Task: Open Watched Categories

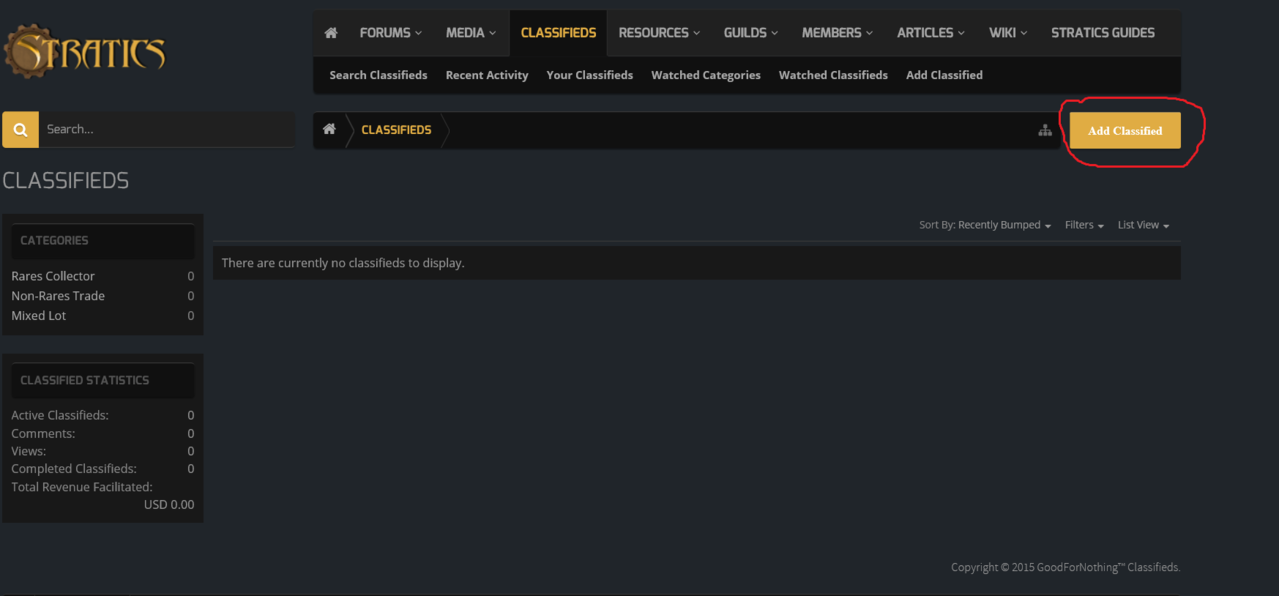Action: point(706,75)
